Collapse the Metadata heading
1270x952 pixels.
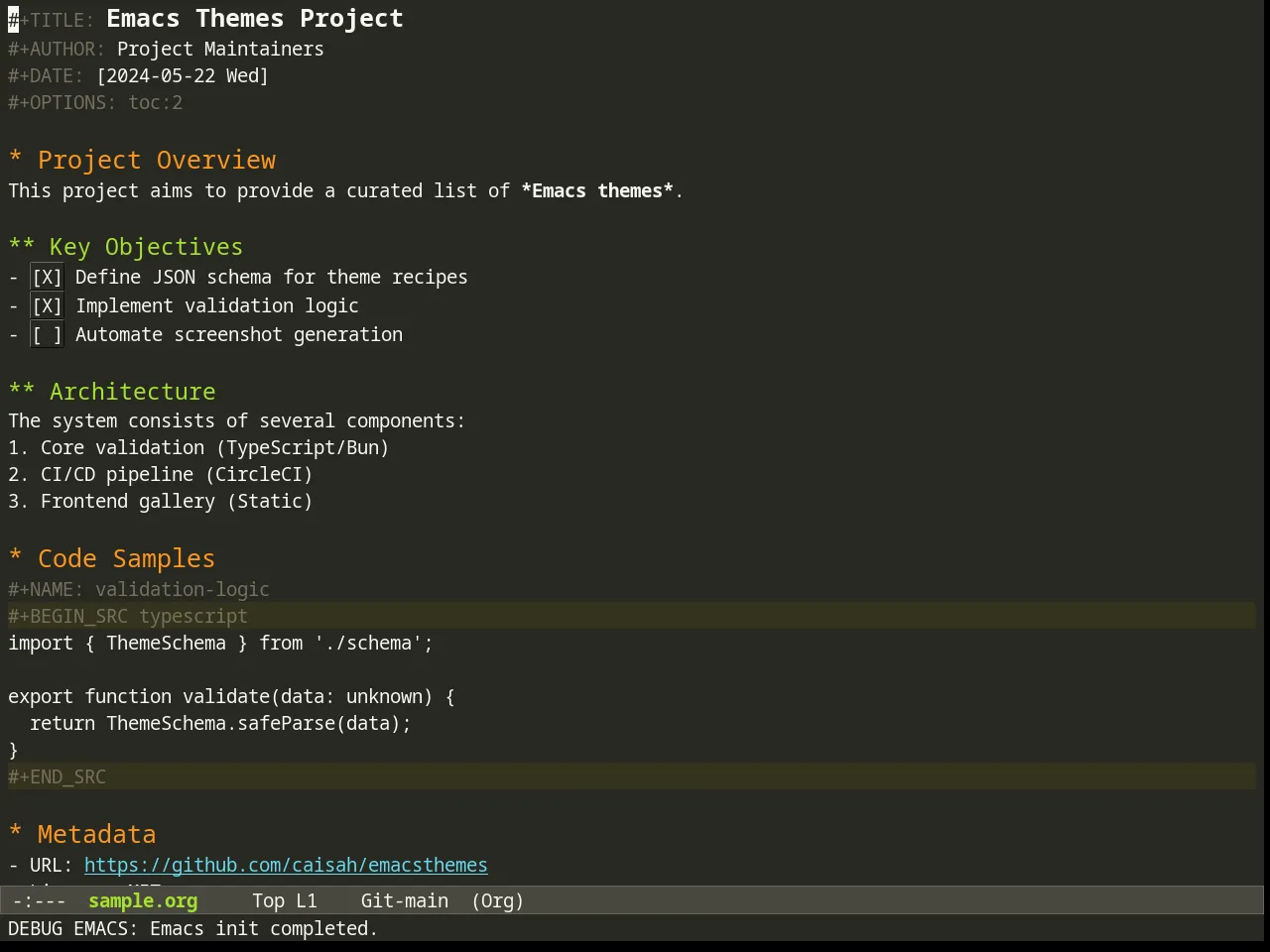pyautogui.click(x=82, y=835)
